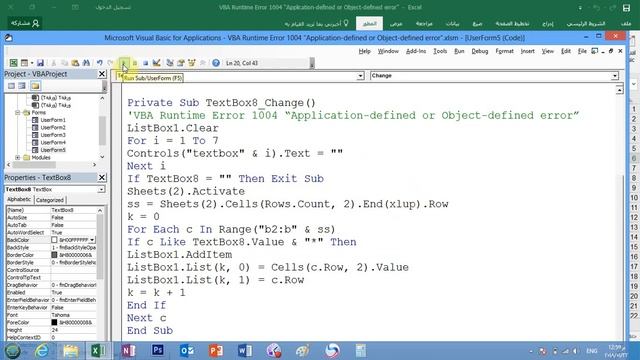Click the Font property row
640x360 pixels.
pos(51,315)
